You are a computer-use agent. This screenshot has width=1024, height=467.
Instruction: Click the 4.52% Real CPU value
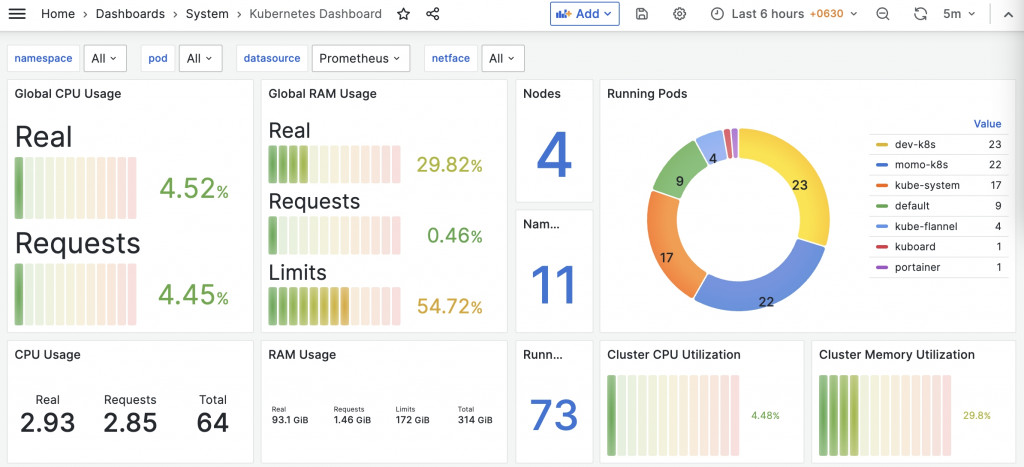point(193,189)
